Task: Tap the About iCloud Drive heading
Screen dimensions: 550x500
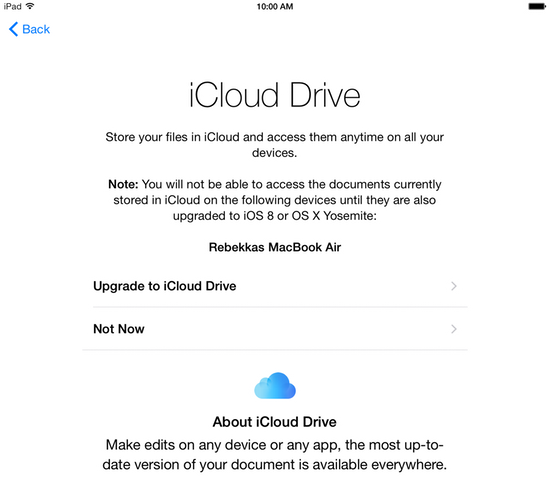Action: pyautogui.click(x=275, y=422)
